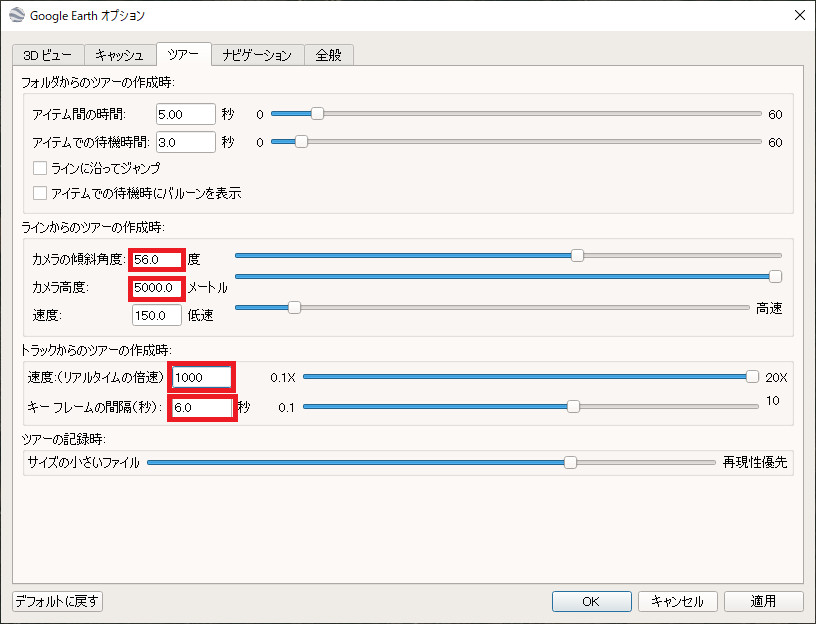Open the ナビゲーション tab

pos(257,55)
